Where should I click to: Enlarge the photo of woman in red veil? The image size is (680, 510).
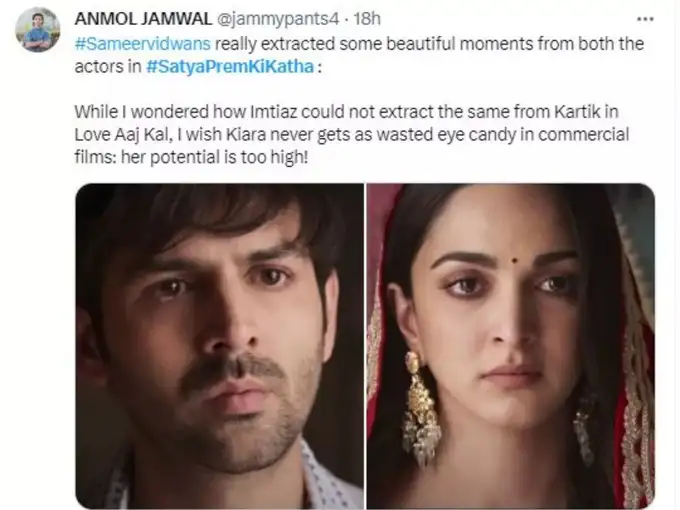tap(511, 346)
